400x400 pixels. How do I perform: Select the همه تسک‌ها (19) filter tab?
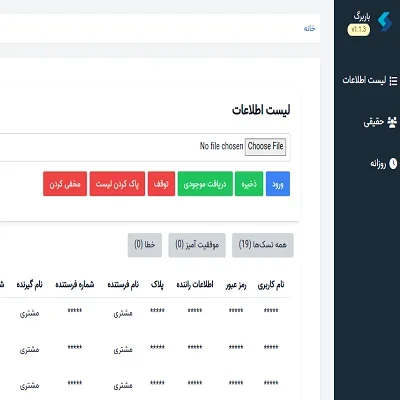click(x=263, y=245)
